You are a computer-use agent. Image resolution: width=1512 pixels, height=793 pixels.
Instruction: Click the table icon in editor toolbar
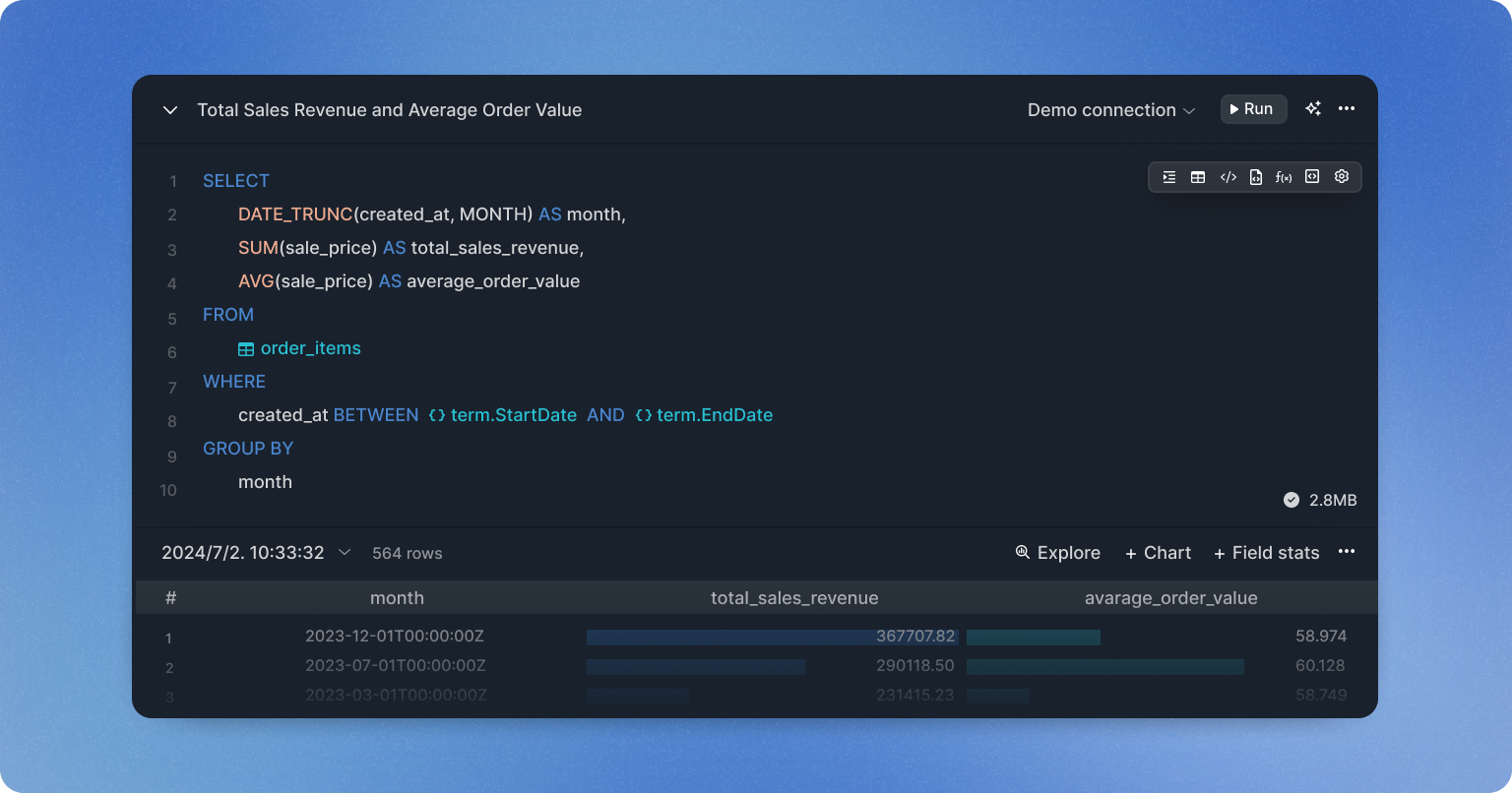click(x=1198, y=177)
